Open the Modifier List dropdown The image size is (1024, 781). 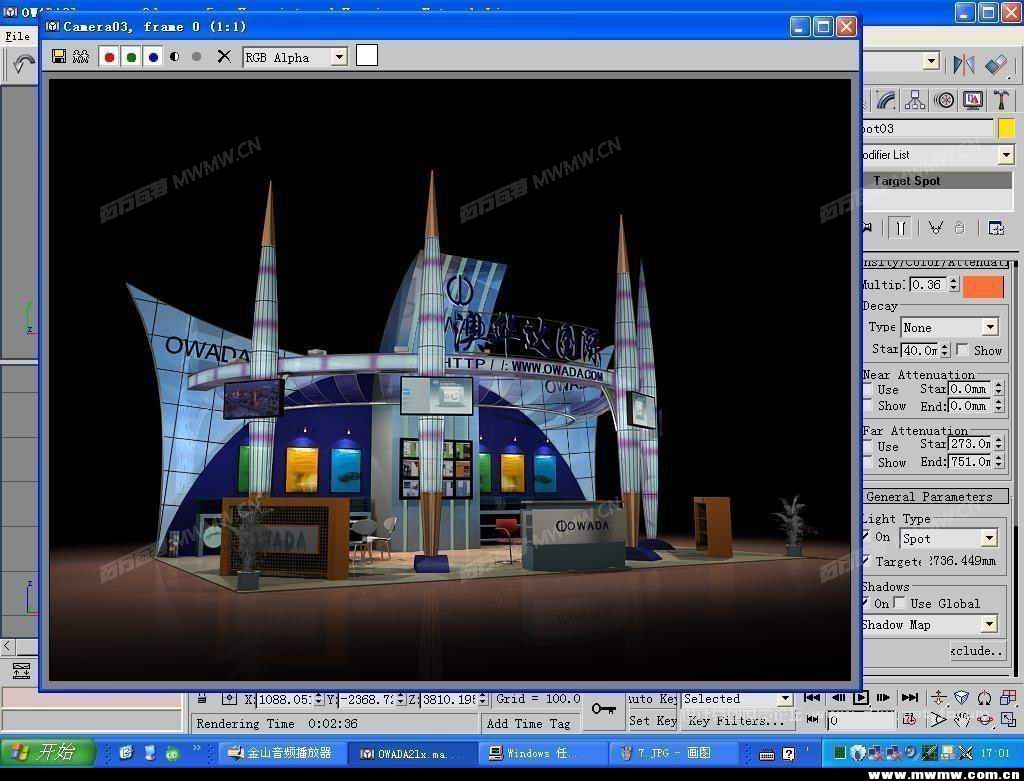(x=1006, y=155)
